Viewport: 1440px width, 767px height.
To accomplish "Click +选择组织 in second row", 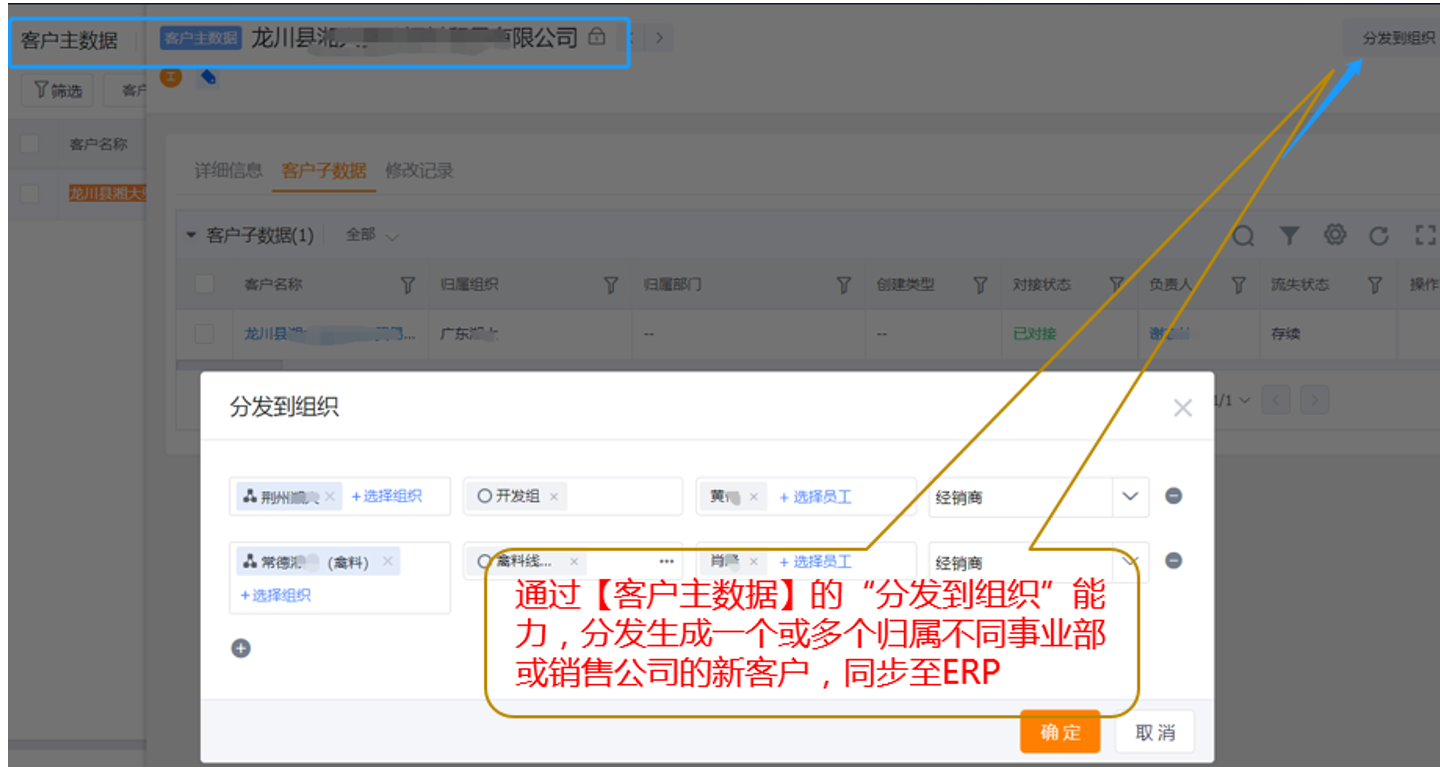I will pos(276,595).
